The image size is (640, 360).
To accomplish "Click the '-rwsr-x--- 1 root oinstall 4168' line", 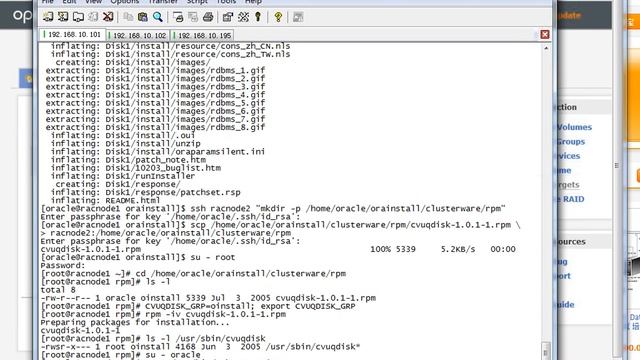I will point(200,347).
